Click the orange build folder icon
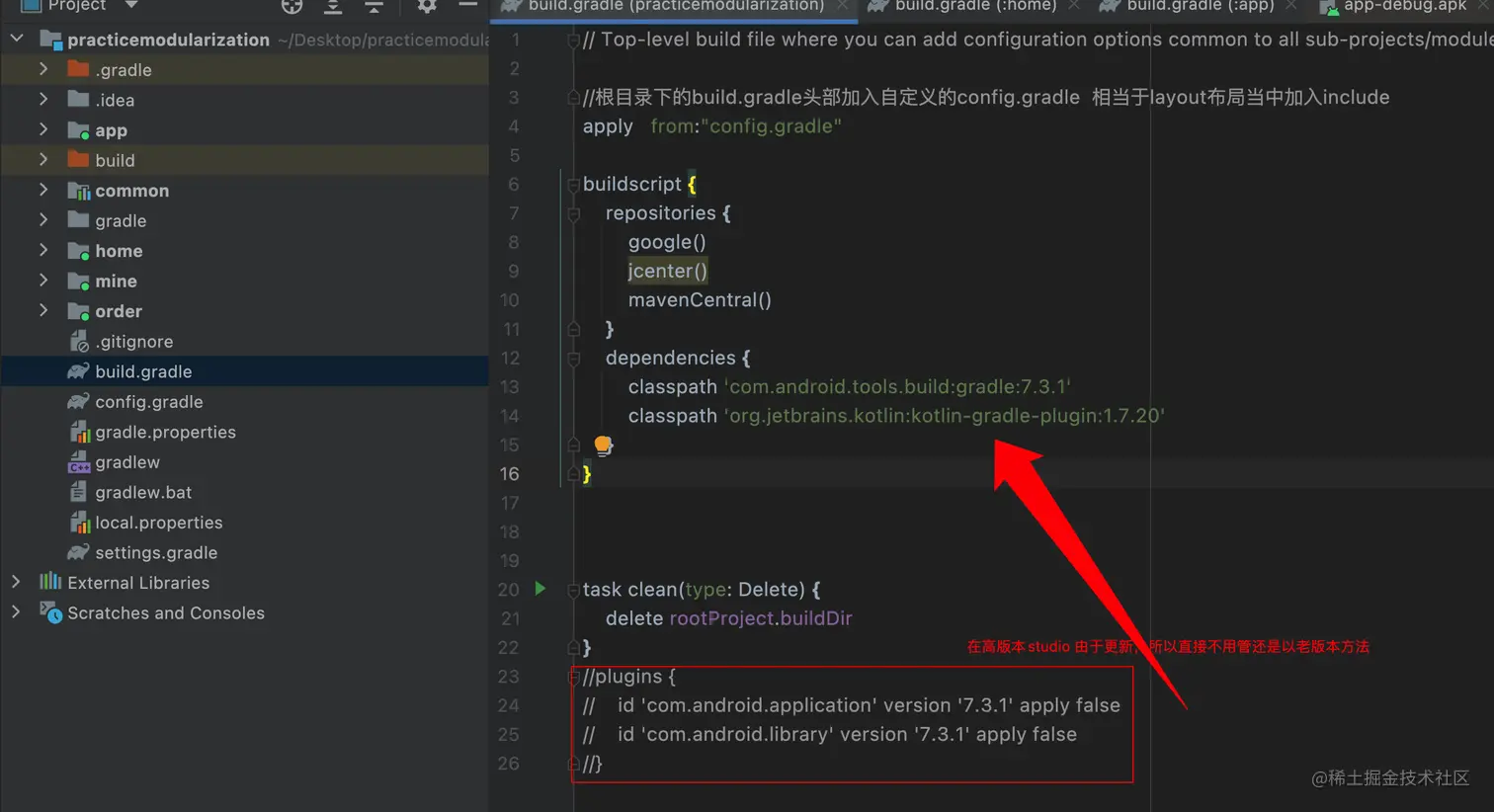The height and width of the screenshot is (812, 1494). [x=78, y=159]
